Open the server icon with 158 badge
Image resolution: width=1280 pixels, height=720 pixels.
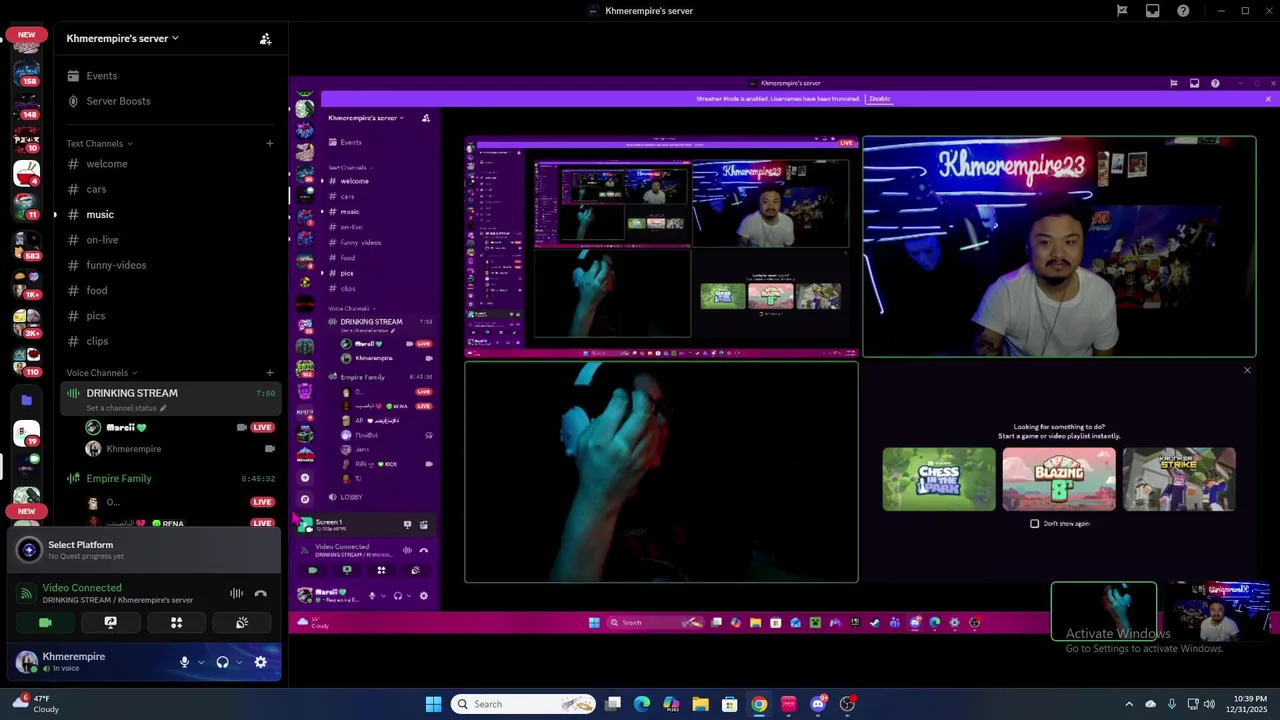27,71
